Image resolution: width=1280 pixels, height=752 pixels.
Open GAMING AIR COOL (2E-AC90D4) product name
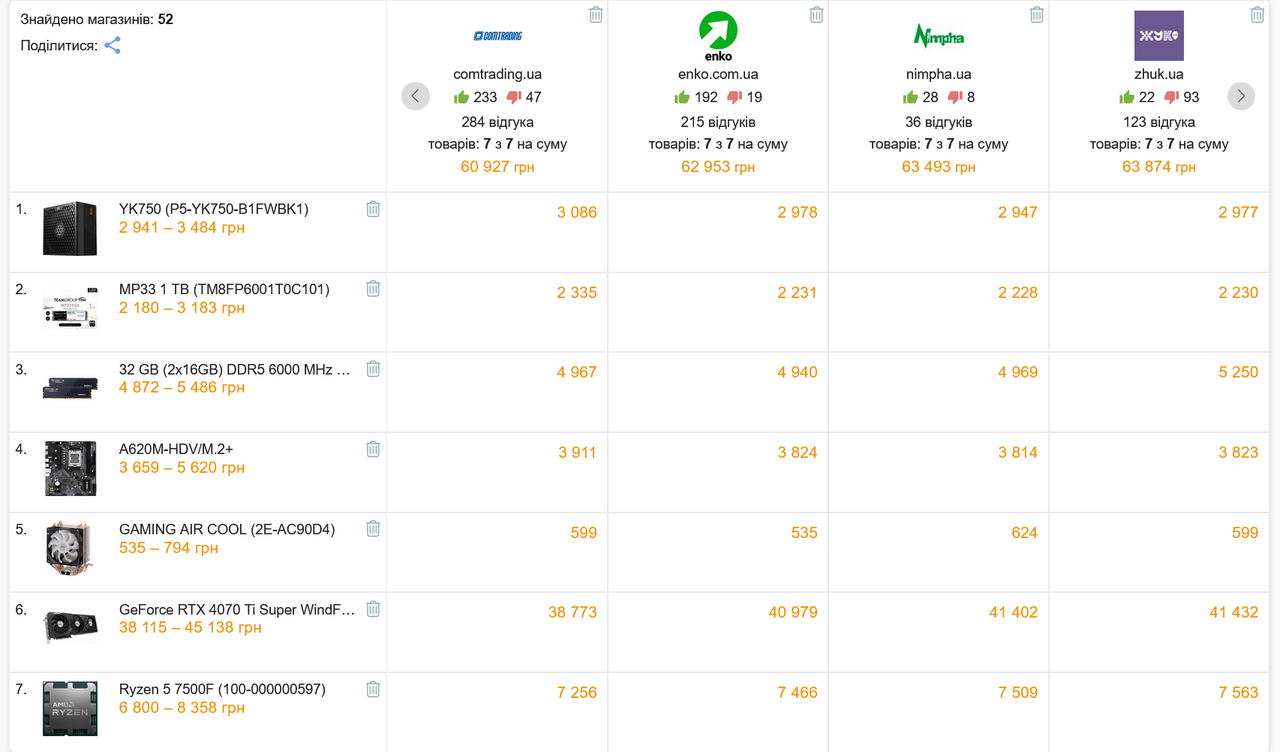pyautogui.click(x=227, y=529)
